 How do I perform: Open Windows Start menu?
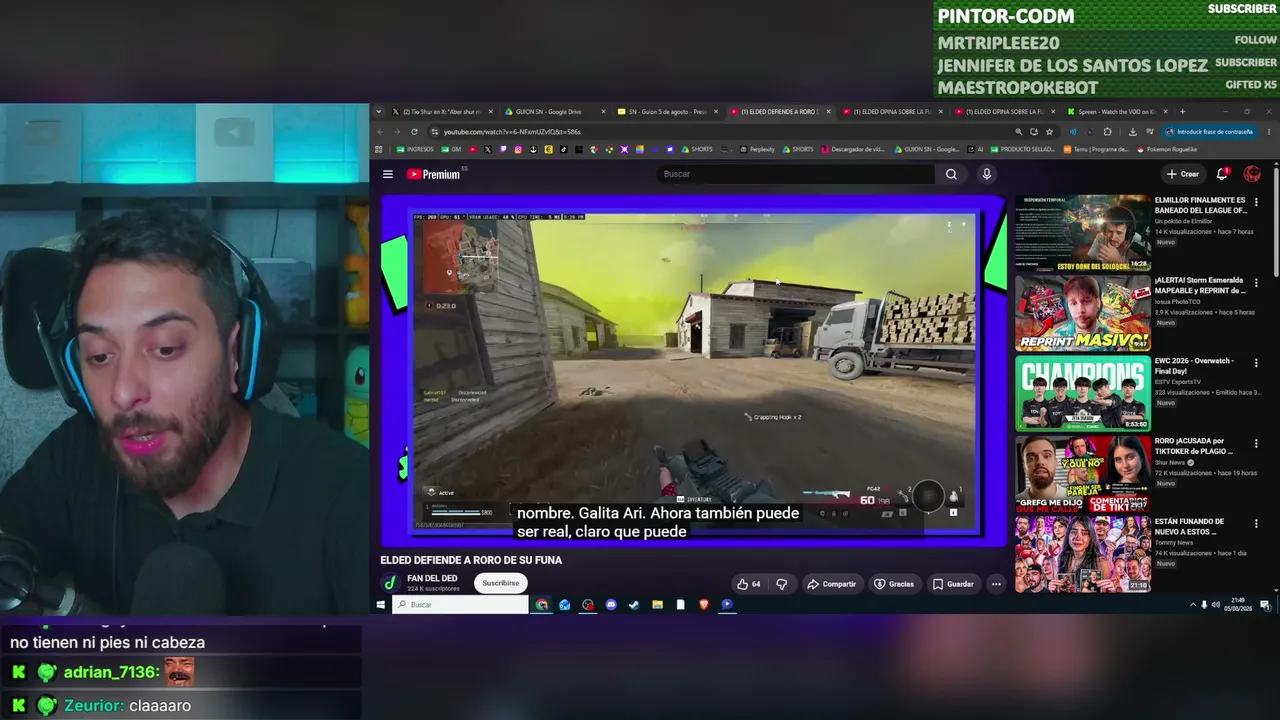click(380, 605)
